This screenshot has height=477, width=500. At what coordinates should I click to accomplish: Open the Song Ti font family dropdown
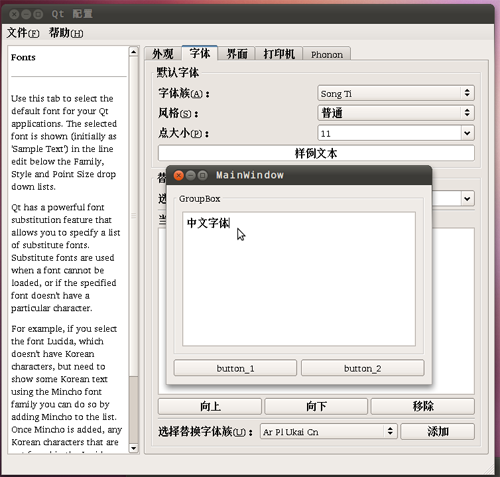[396, 93]
